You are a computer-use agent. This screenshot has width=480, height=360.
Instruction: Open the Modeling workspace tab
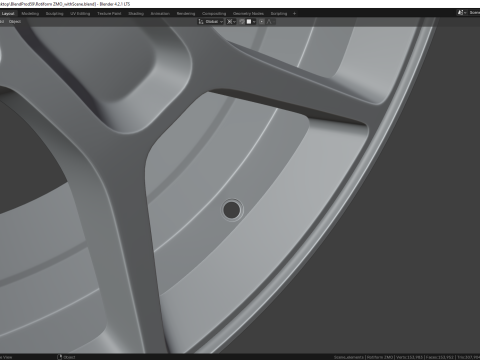pyautogui.click(x=30, y=14)
